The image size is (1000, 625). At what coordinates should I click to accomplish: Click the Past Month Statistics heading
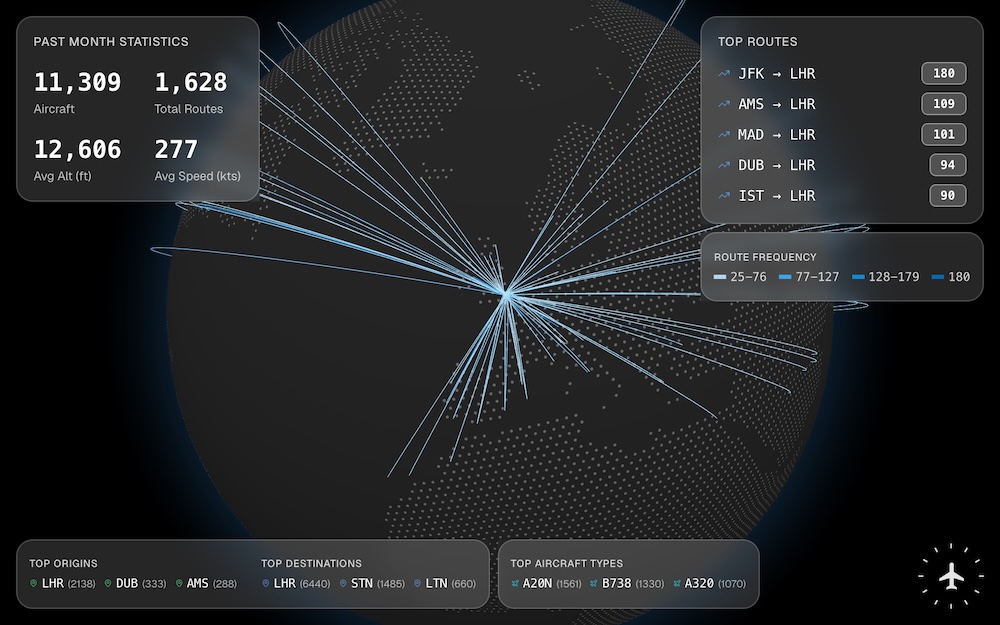tap(111, 41)
